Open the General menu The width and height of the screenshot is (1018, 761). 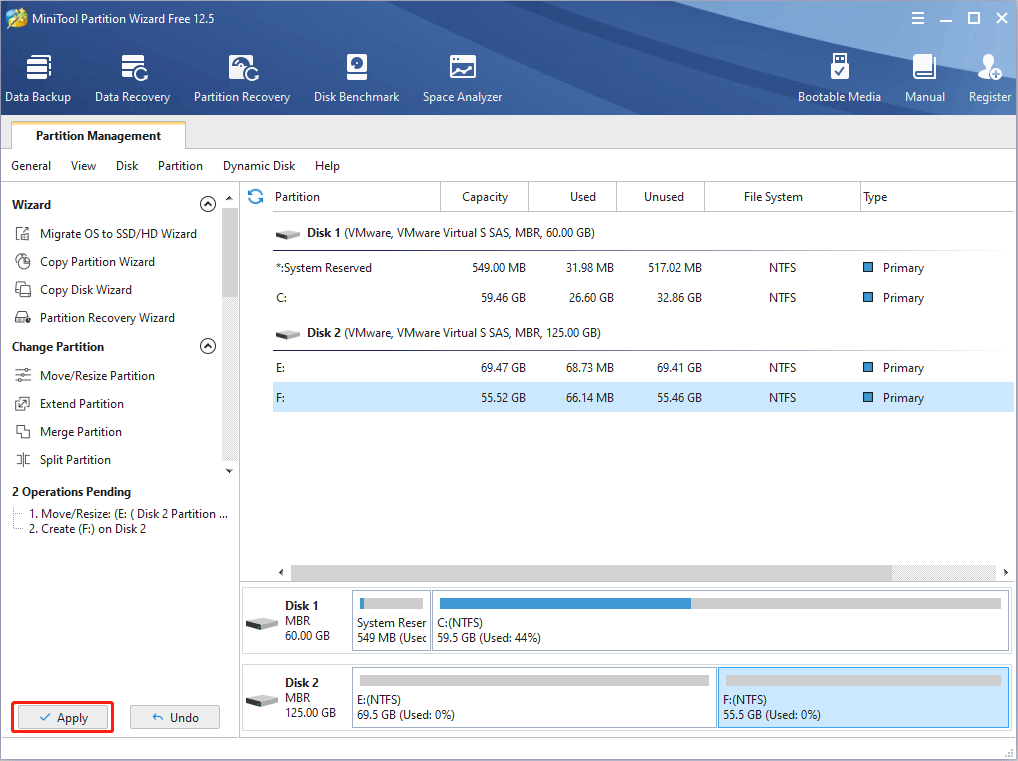click(31, 166)
